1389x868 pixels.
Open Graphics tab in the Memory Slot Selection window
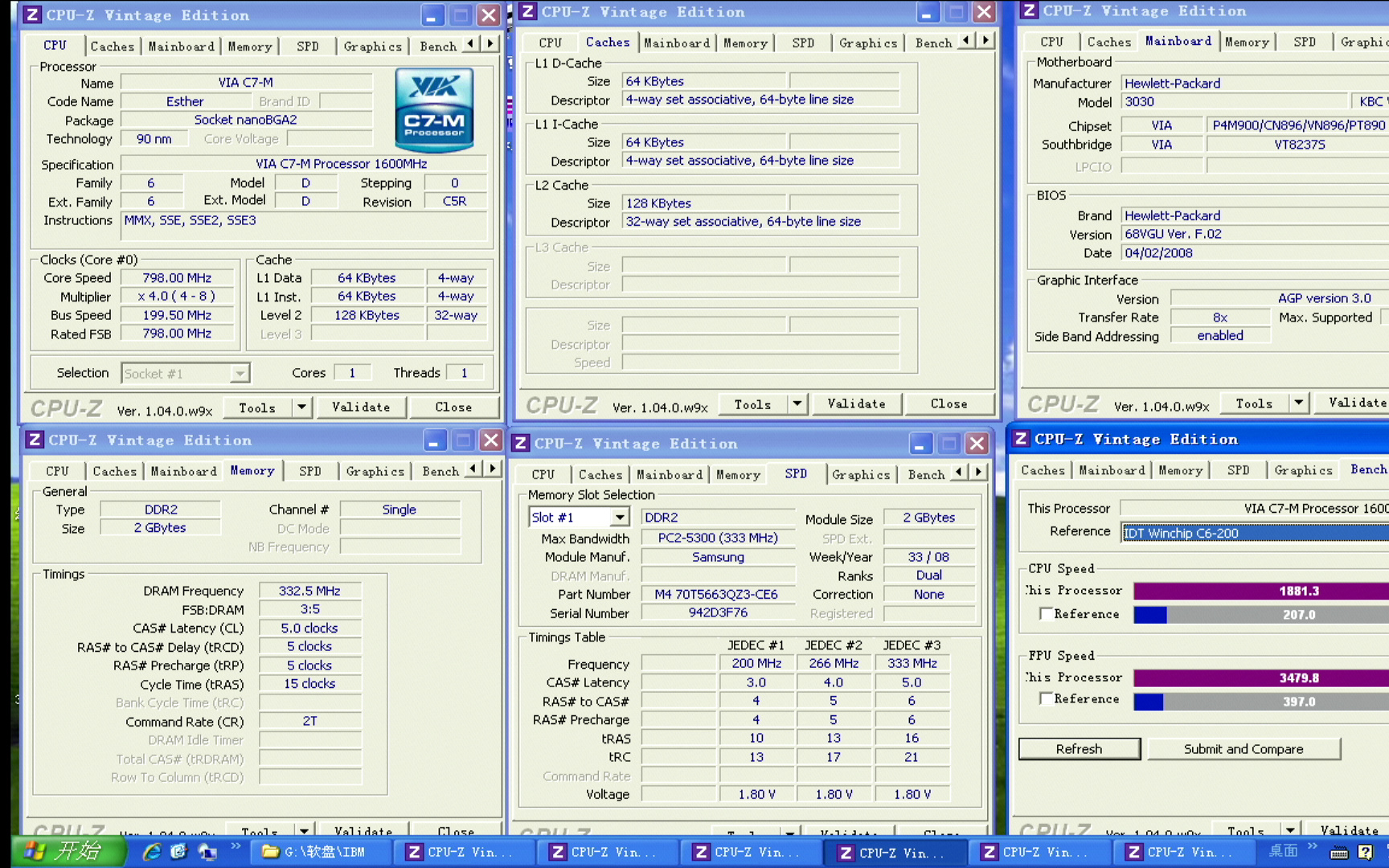[860, 475]
